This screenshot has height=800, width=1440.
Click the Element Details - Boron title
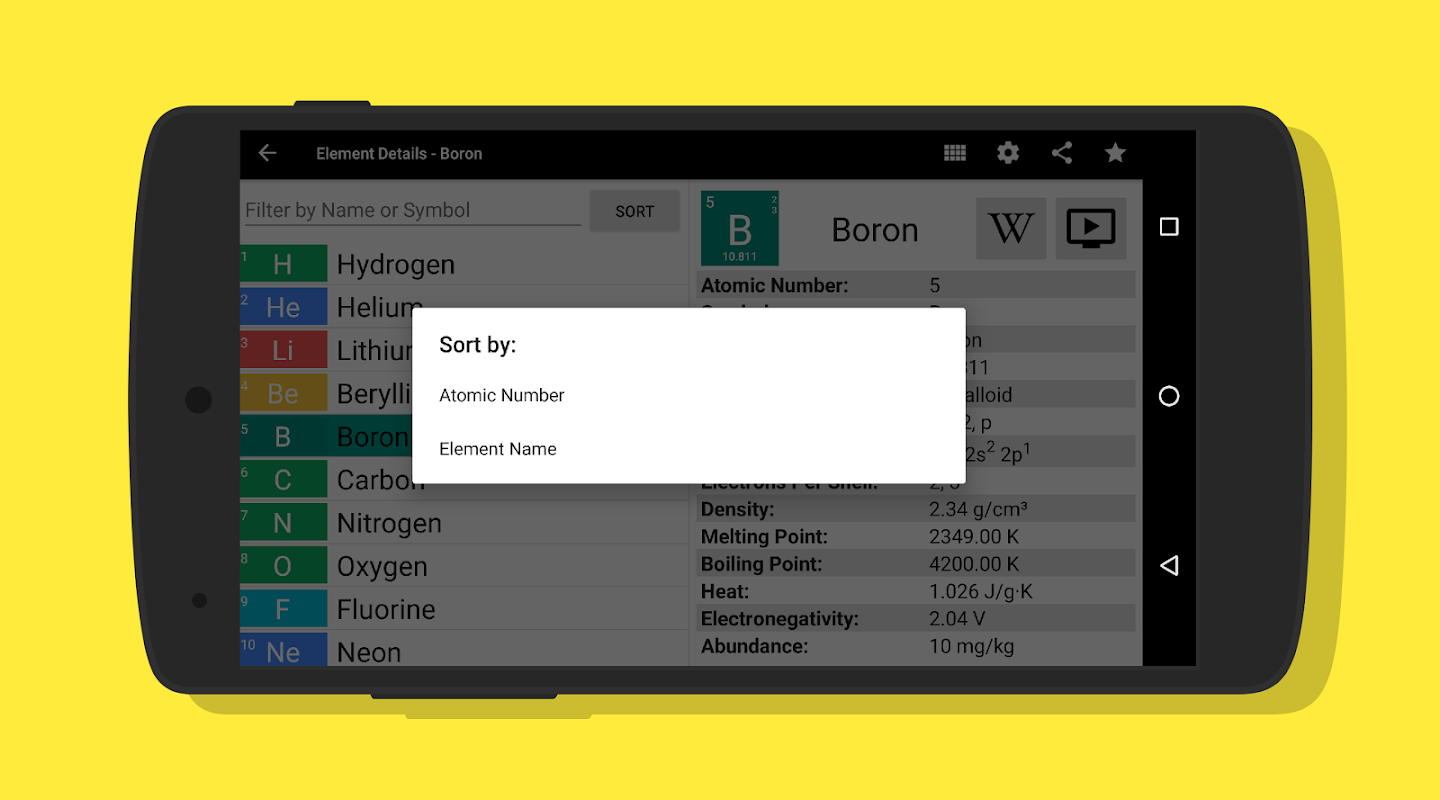tap(399, 153)
